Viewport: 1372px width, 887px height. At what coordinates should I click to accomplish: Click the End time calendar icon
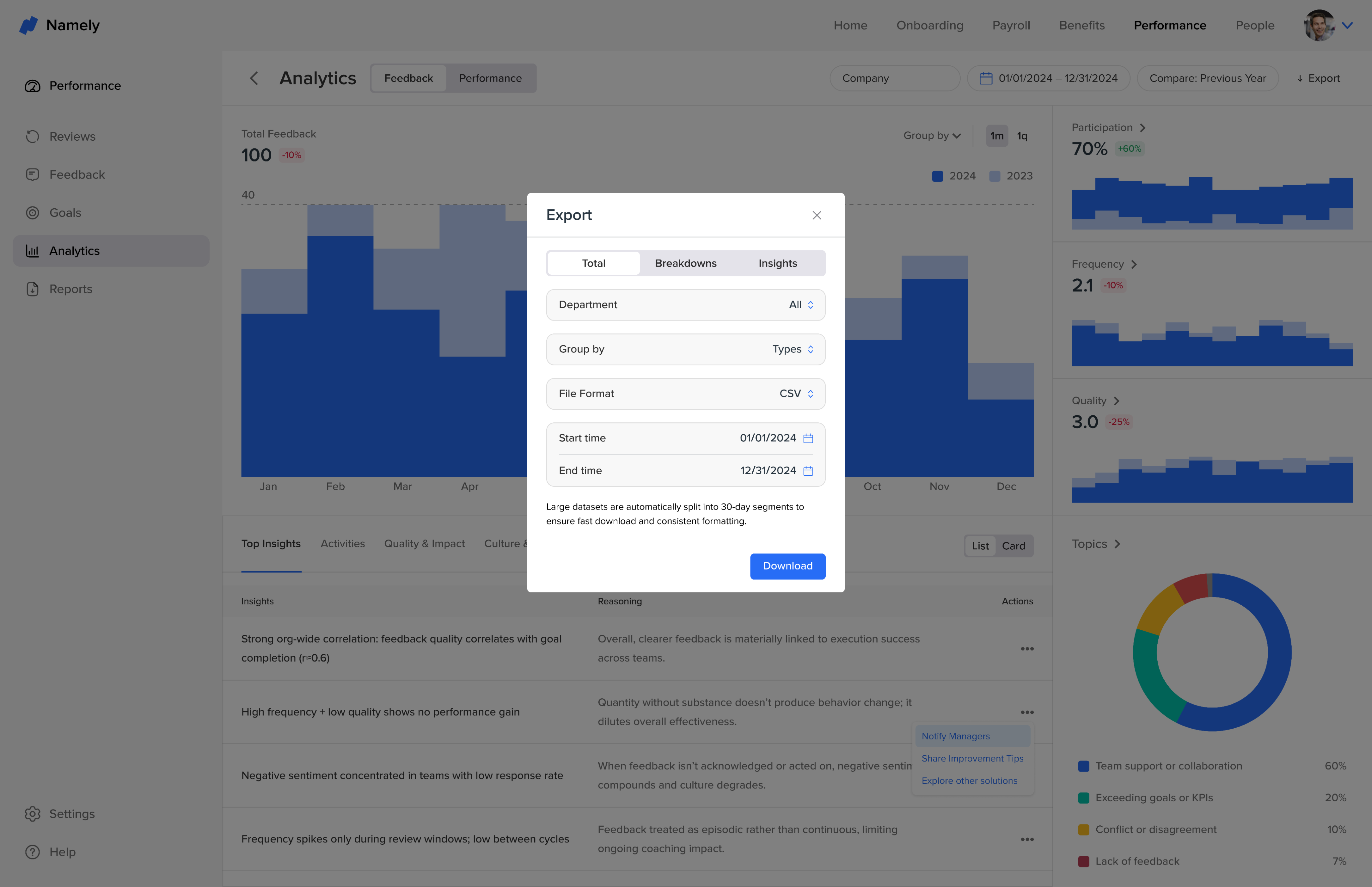coord(808,471)
